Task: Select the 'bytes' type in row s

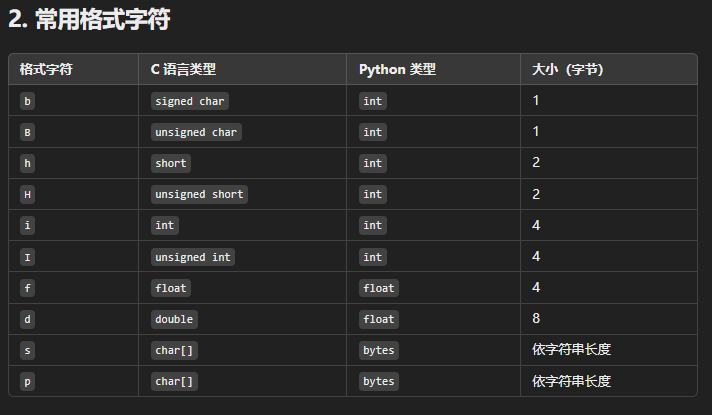Action: [379, 351]
